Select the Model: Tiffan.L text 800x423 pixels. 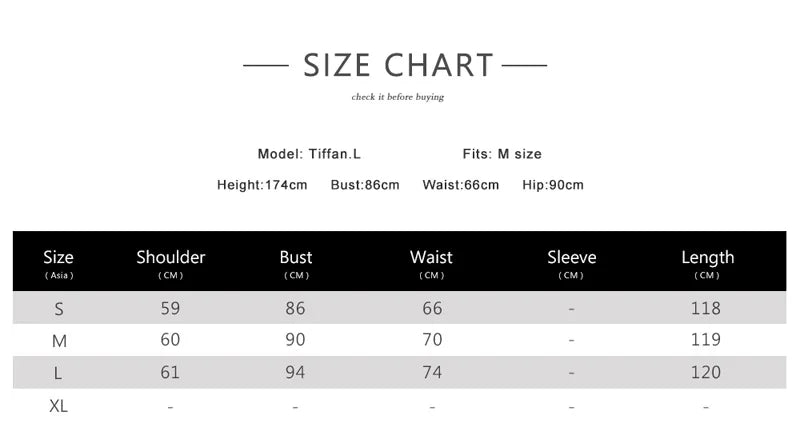(309, 154)
